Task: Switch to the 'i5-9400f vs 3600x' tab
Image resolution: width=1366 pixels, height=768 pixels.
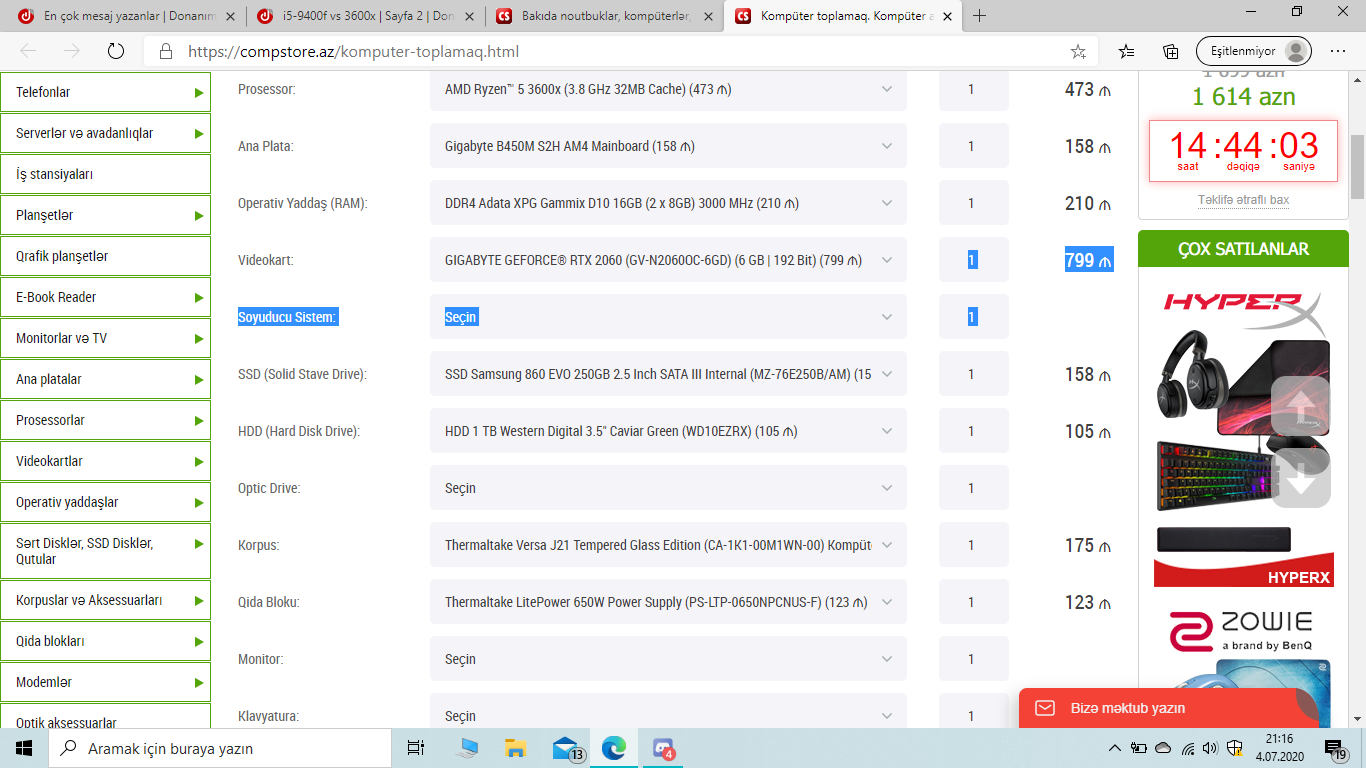Action: pos(365,16)
